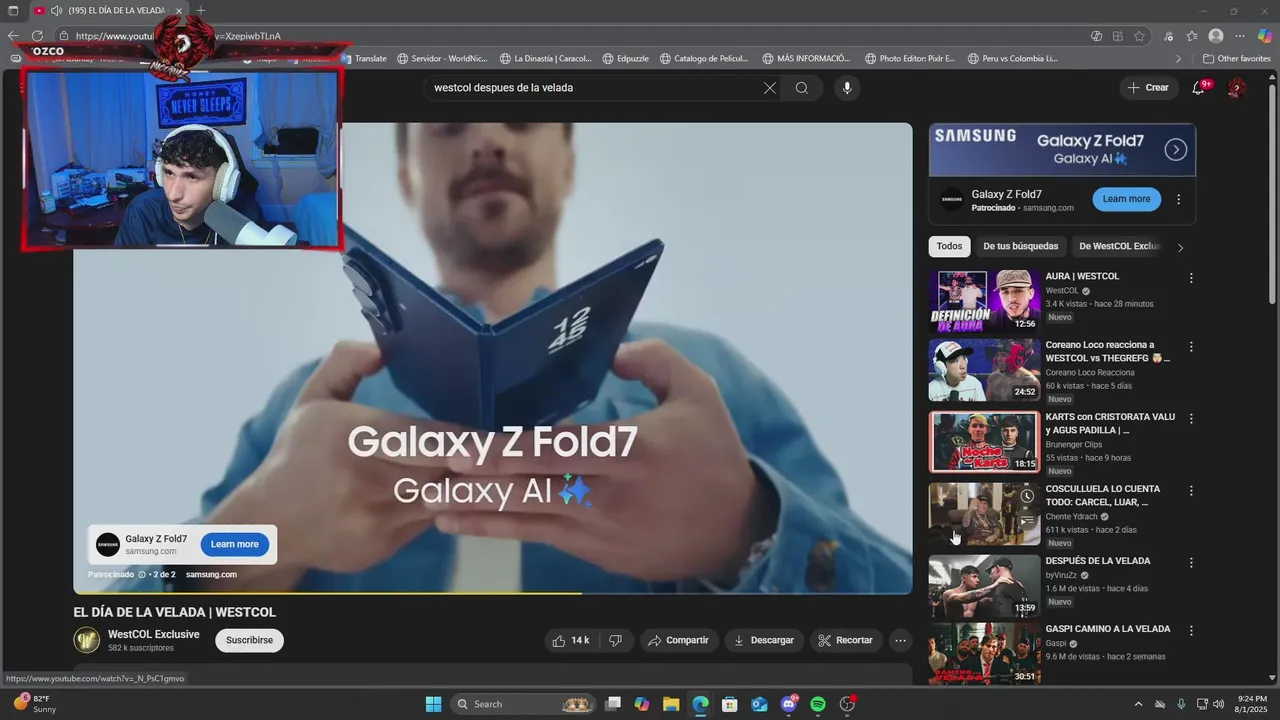
Task: Open YouTube notifications bell
Action: point(1198,88)
